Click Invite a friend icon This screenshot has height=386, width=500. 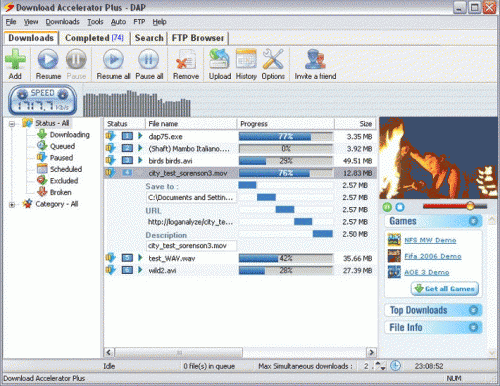click(x=315, y=59)
